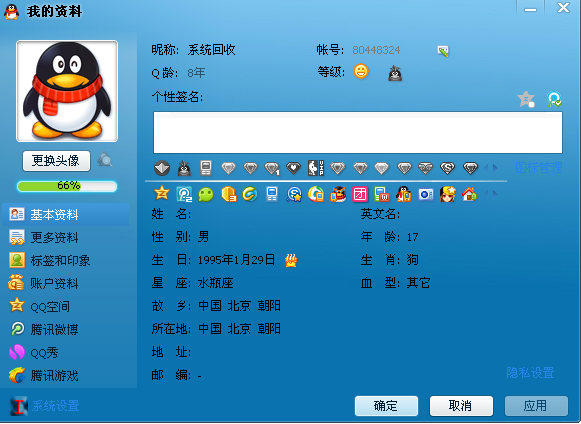Open the QQ Zone star icon in the app row
Screen dimensions: 581x424
click(162, 193)
